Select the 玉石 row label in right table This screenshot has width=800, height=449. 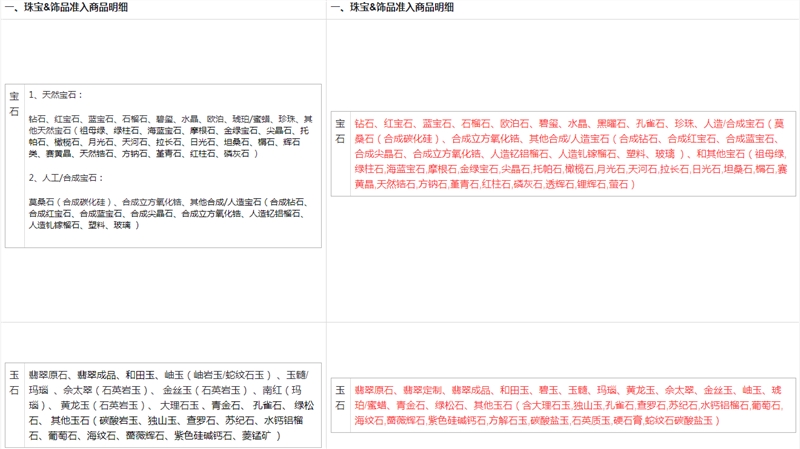coord(340,397)
